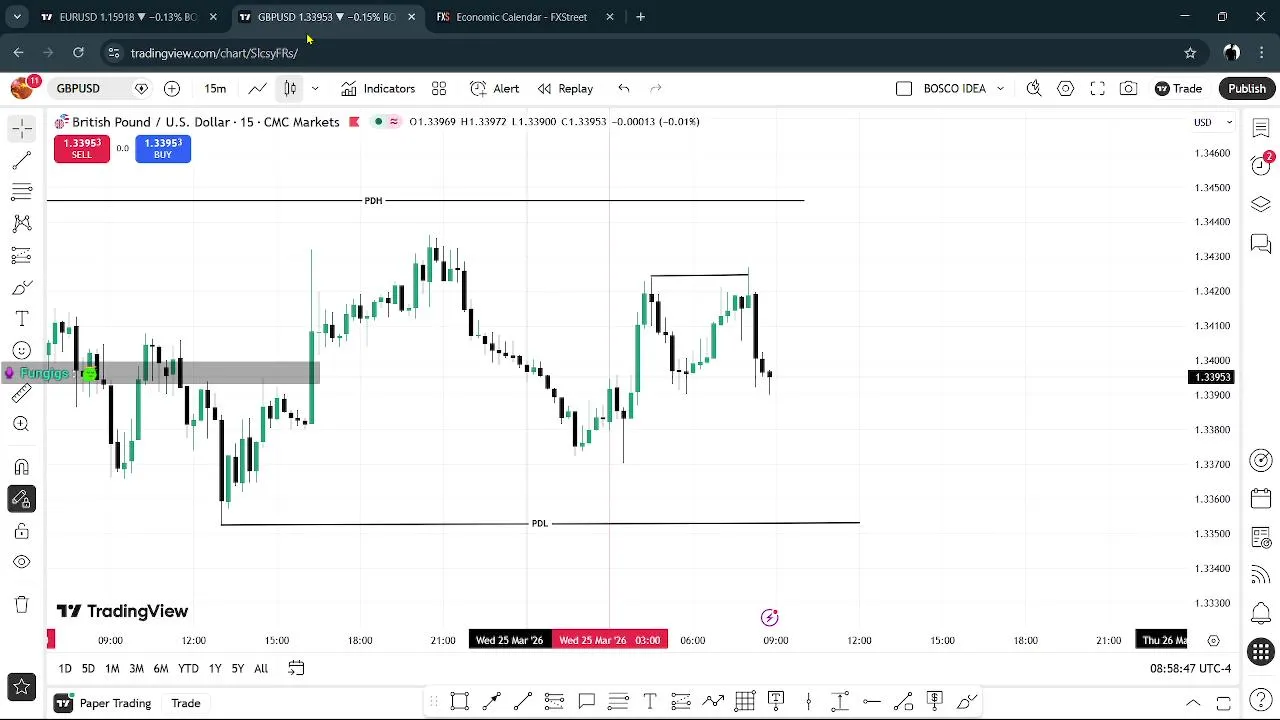This screenshot has height=720, width=1280.
Task: Open quick search magnifier icon
Action: pyautogui.click(x=1034, y=88)
